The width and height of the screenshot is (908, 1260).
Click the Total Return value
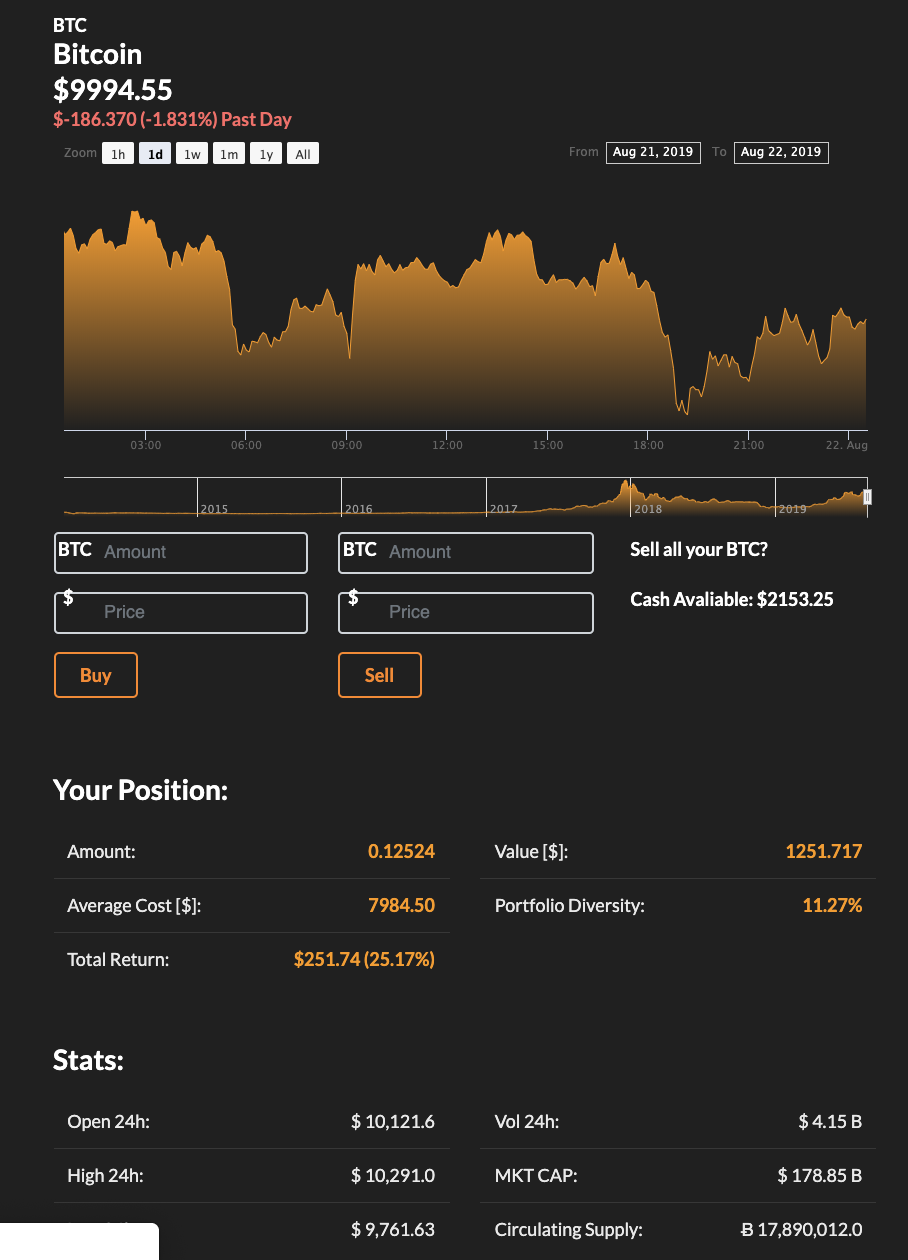coord(364,958)
